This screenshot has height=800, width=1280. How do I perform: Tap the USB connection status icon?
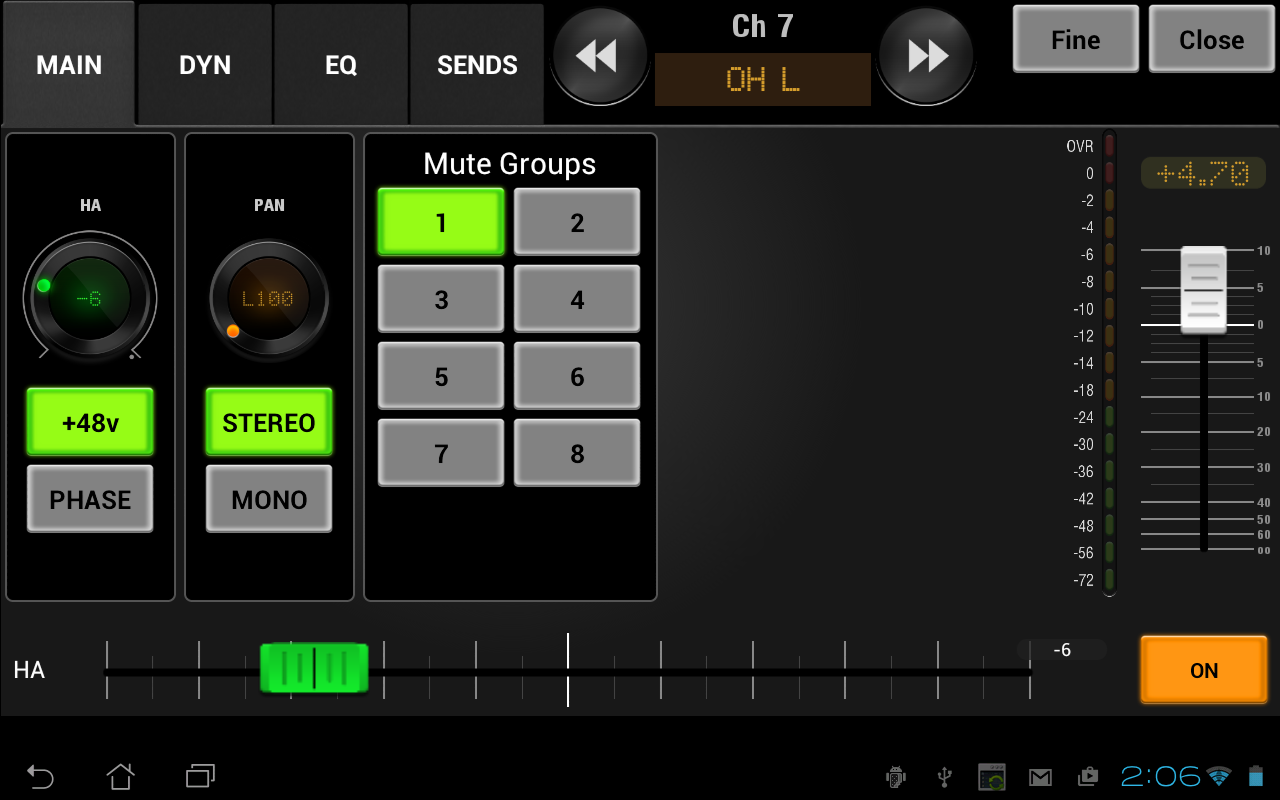click(x=944, y=777)
